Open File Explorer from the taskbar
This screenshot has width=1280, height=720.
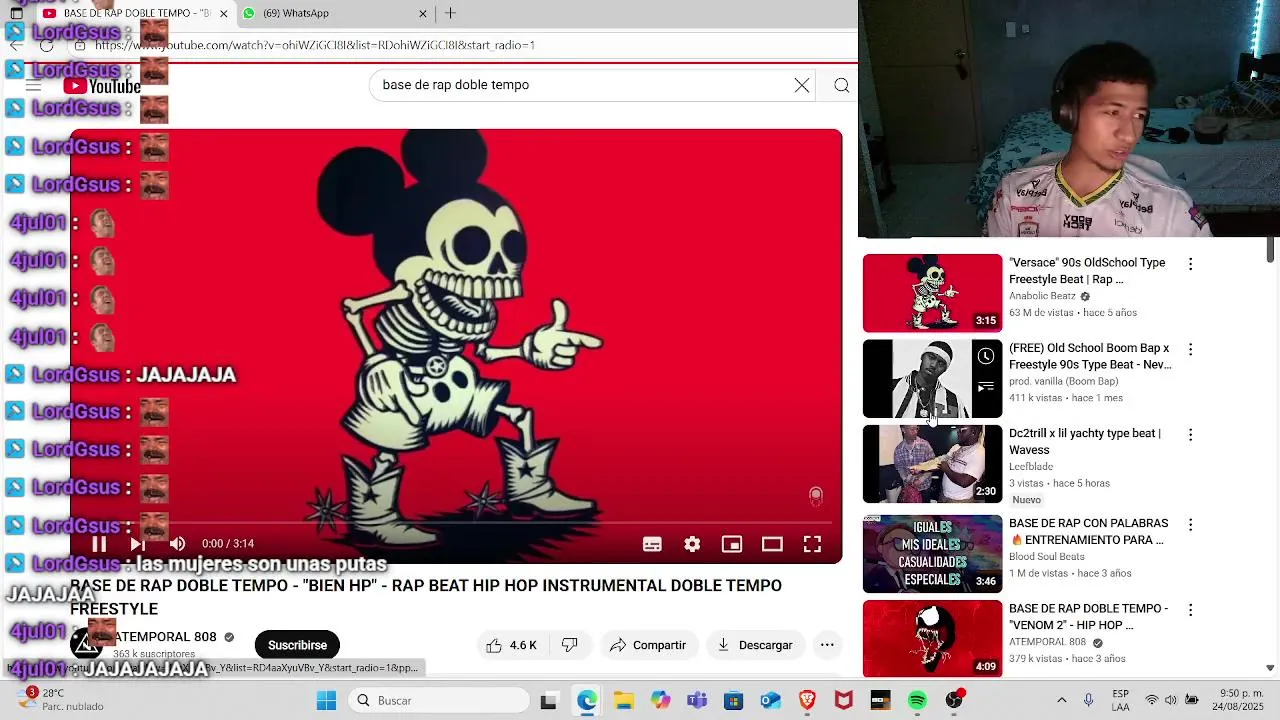pyautogui.click(x=623, y=701)
